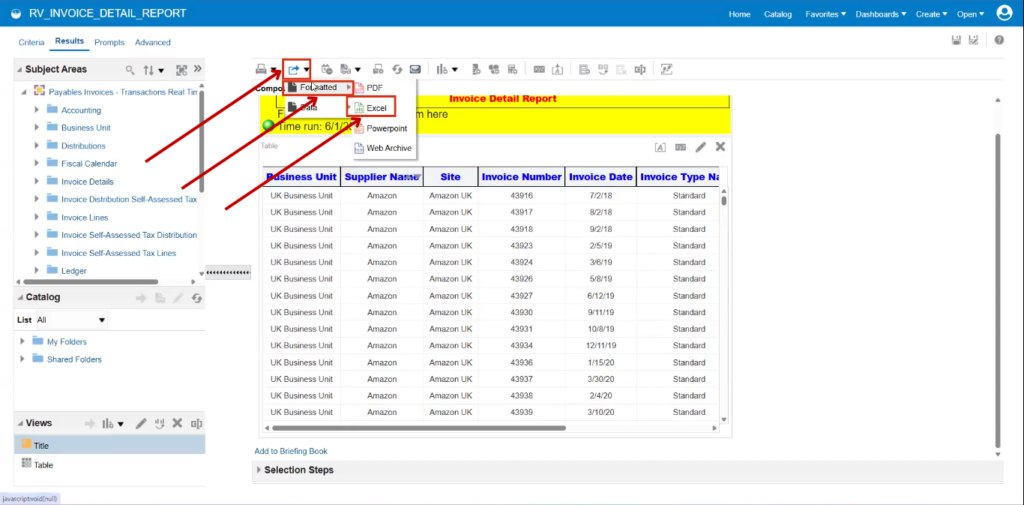The height and width of the screenshot is (505, 1024).
Task: Expand the Selection Steps section
Action: click(259, 470)
